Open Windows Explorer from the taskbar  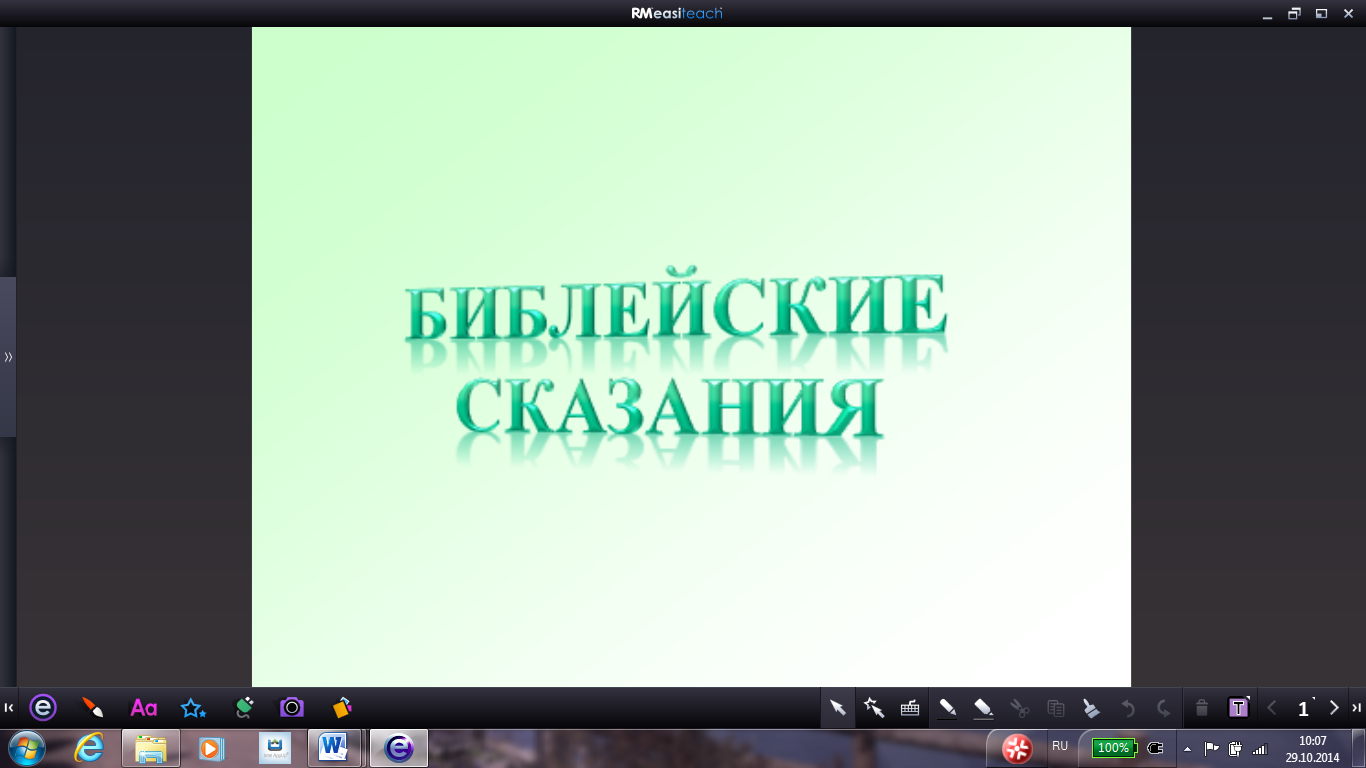tap(151, 747)
